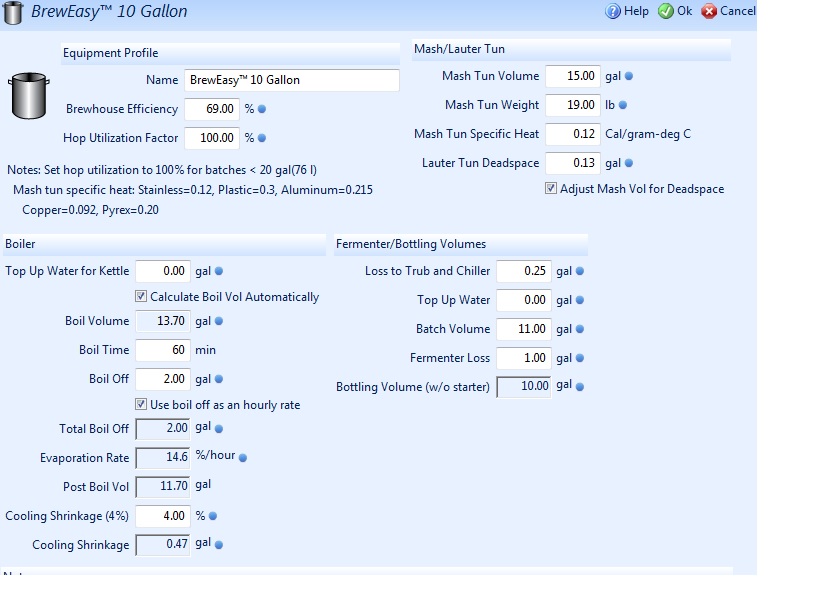Click blue dot beside Cooling Shrinkage gal value

coord(219,544)
